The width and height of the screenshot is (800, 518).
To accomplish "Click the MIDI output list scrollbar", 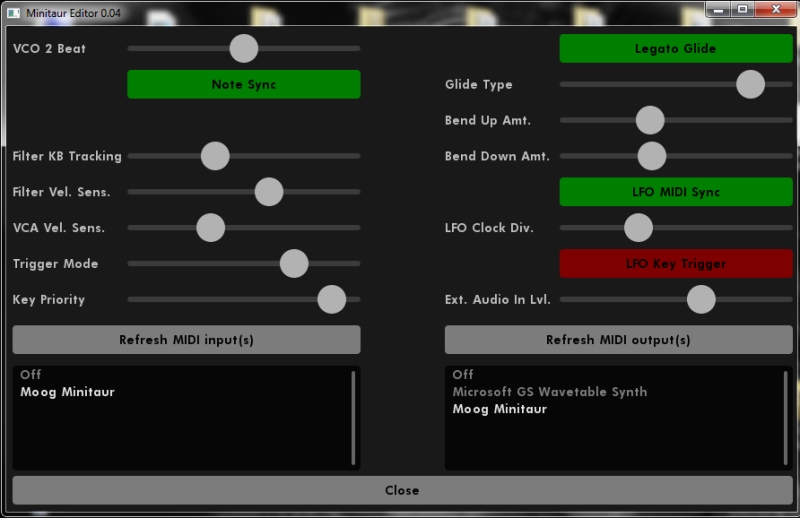I will tap(785, 418).
